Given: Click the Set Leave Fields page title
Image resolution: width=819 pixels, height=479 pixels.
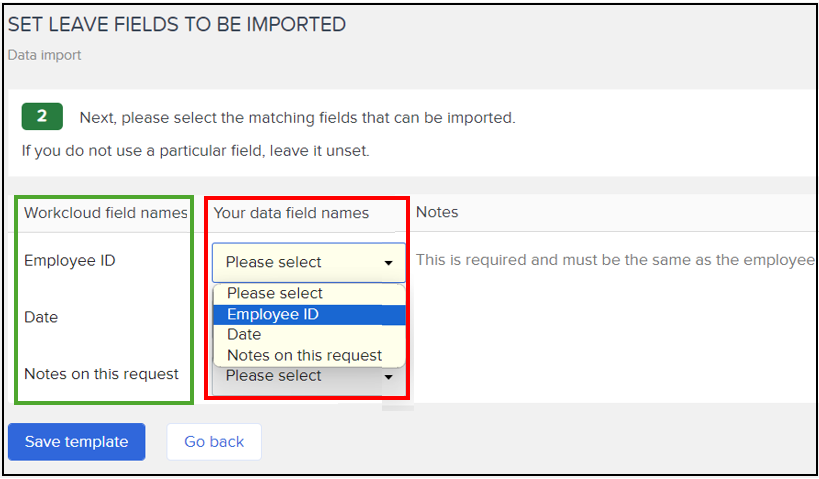Looking at the screenshot, I should [x=177, y=25].
